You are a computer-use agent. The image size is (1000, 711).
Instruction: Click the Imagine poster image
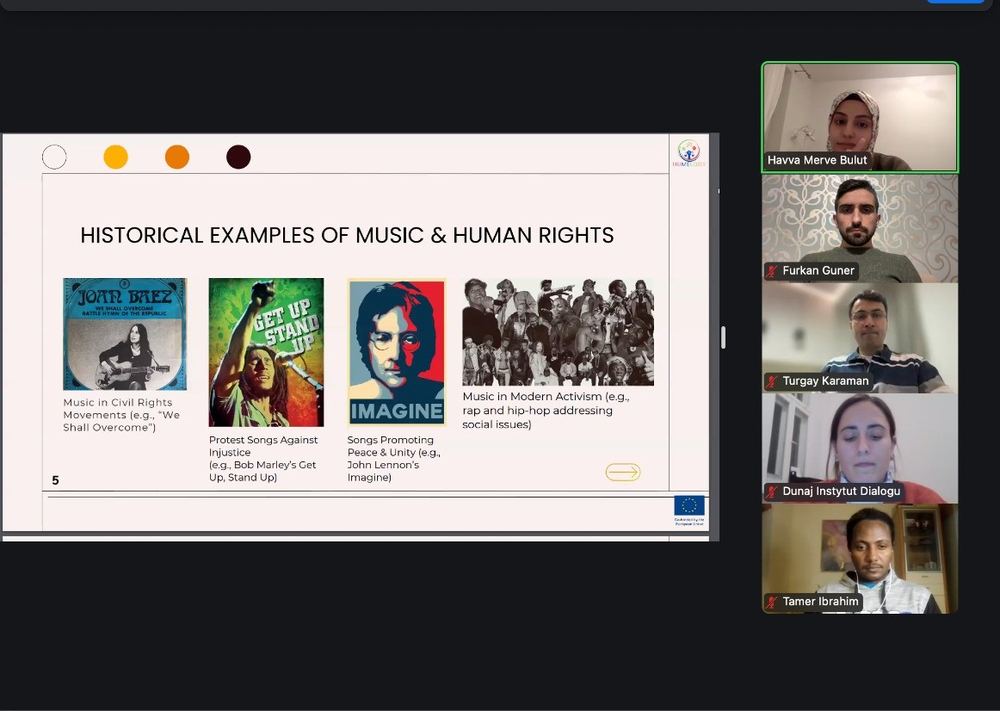click(397, 352)
